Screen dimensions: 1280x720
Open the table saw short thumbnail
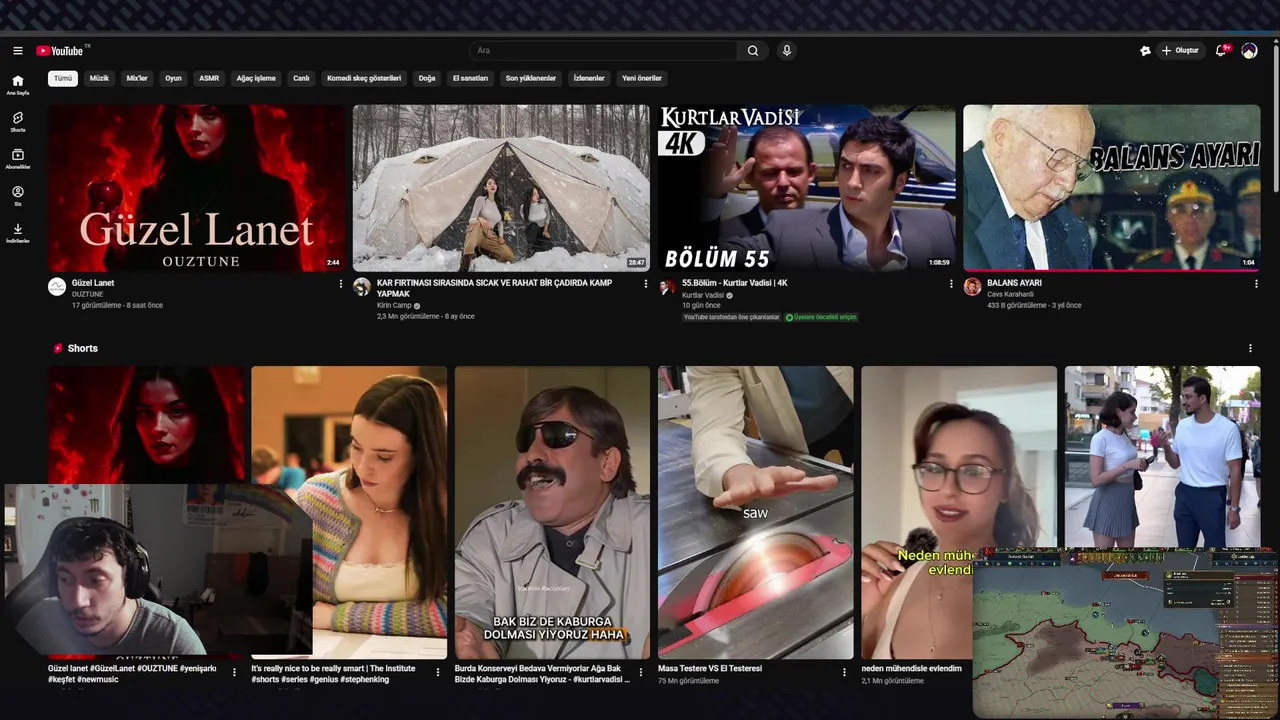[756, 512]
